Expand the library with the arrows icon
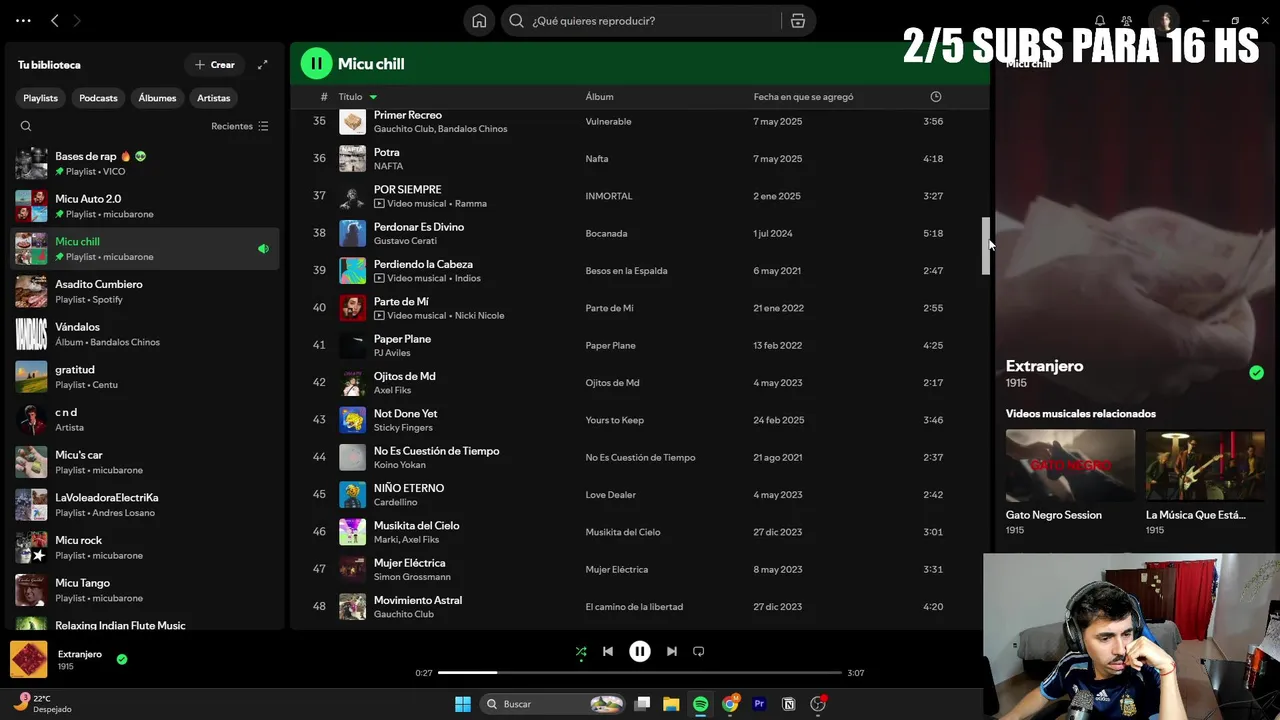 (x=262, y=65)
